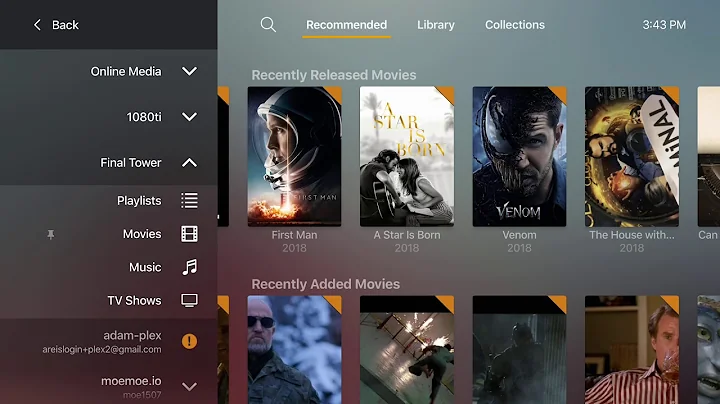Screen dimensions: 720x404
Task: Click the 1080ti server name
Action: [144, 117]
